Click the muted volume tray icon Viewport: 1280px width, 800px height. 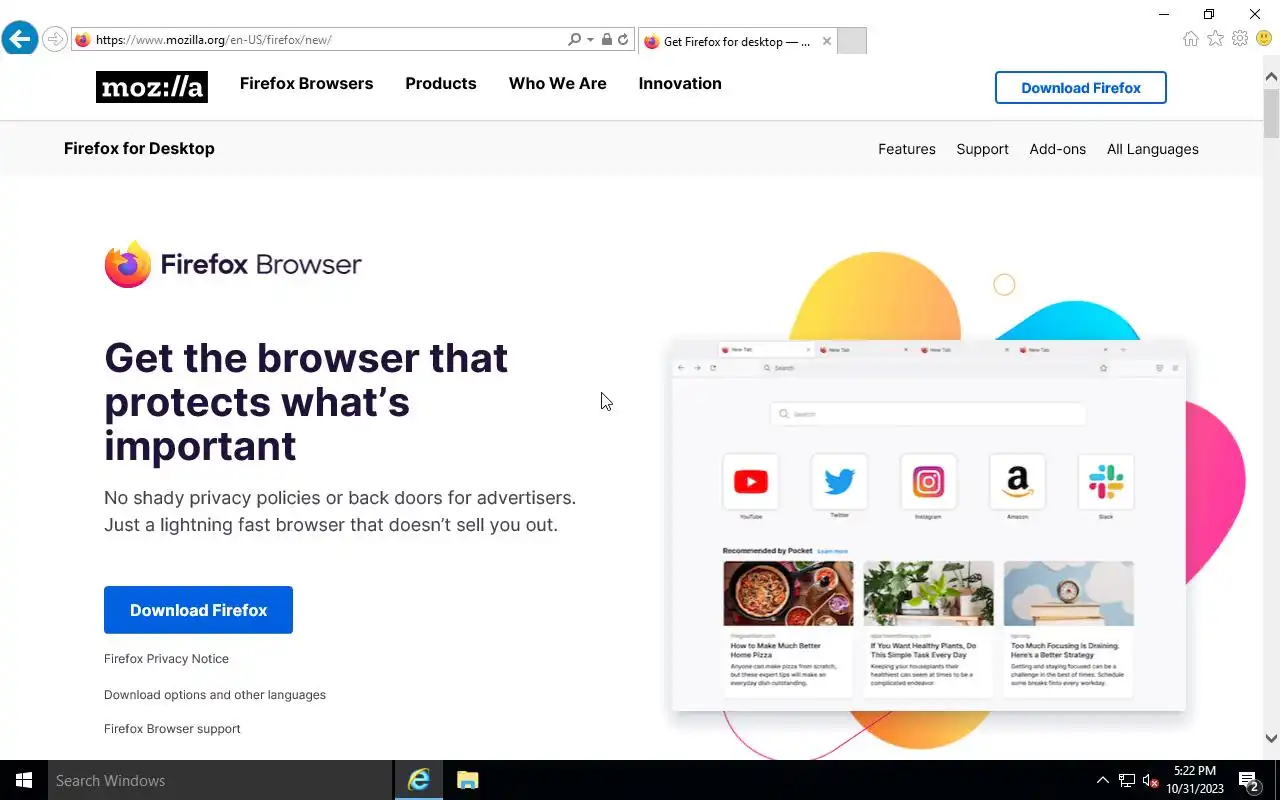(1151, 780)
